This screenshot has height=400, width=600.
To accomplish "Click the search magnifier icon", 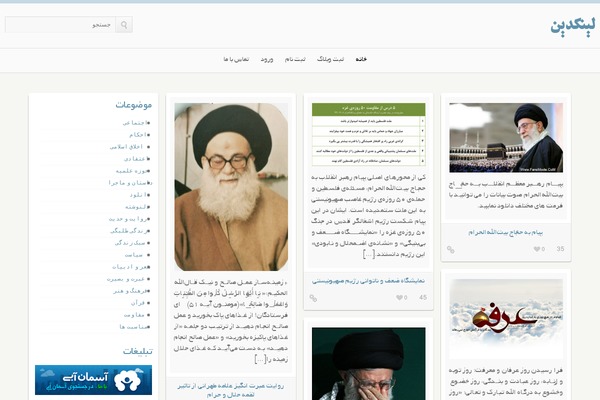I will coord(124,25).
